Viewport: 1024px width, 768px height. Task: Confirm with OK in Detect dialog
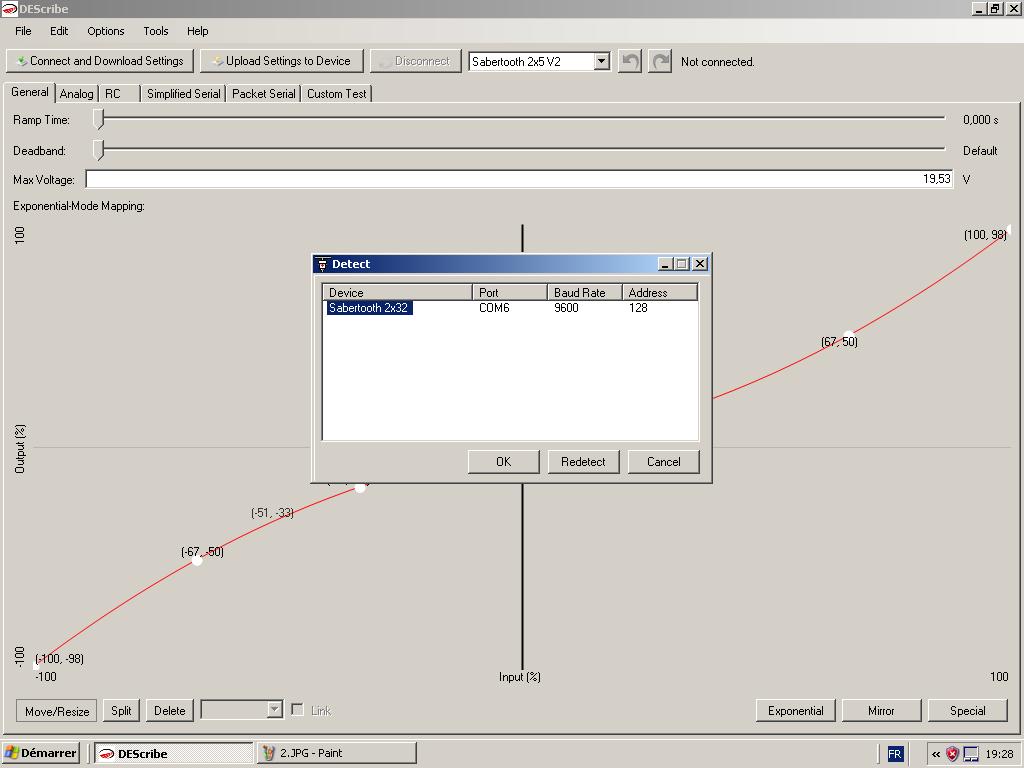coord(504,462)
